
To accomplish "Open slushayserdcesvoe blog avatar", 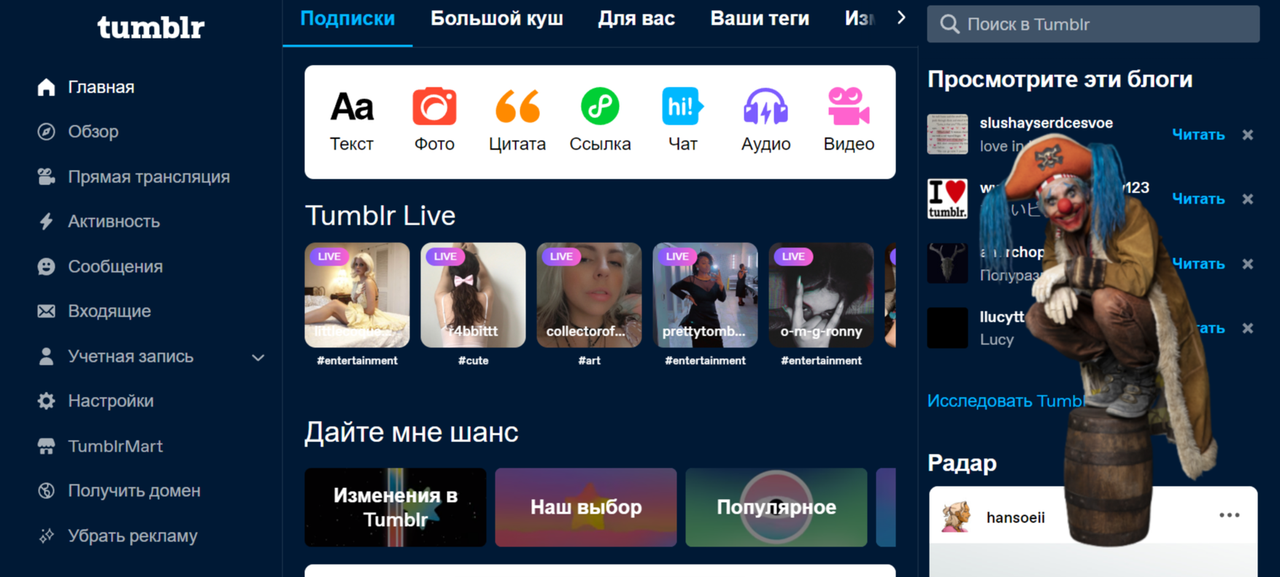I will tap(947, 134).
